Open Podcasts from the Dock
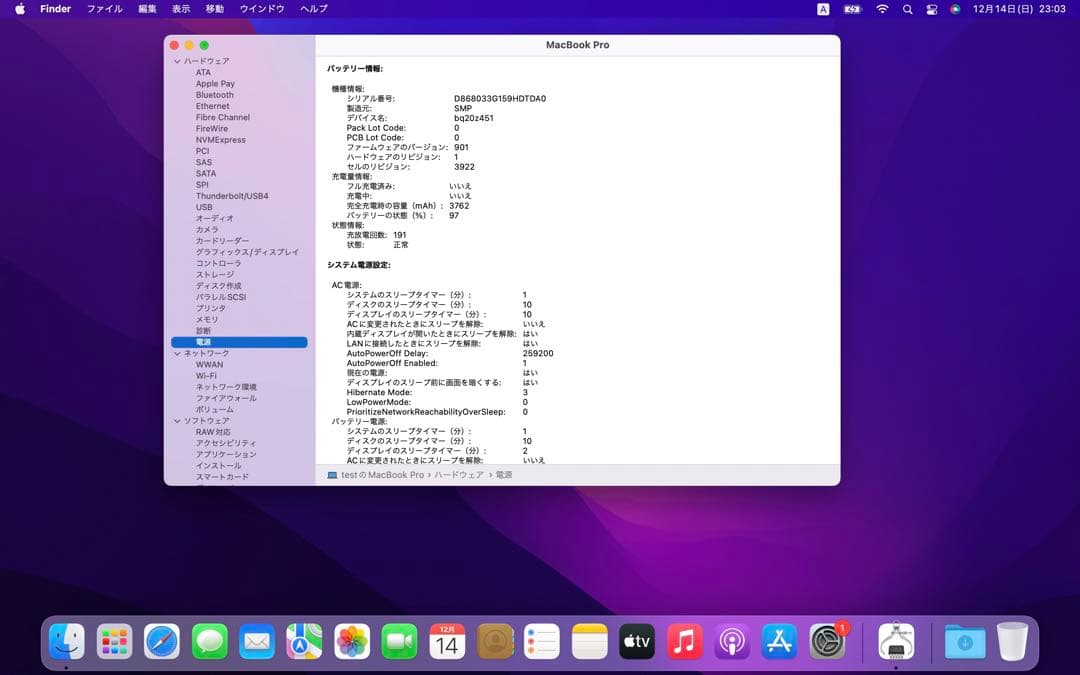The width and height of the screenshot is (1080, 675). pos(732,641)
